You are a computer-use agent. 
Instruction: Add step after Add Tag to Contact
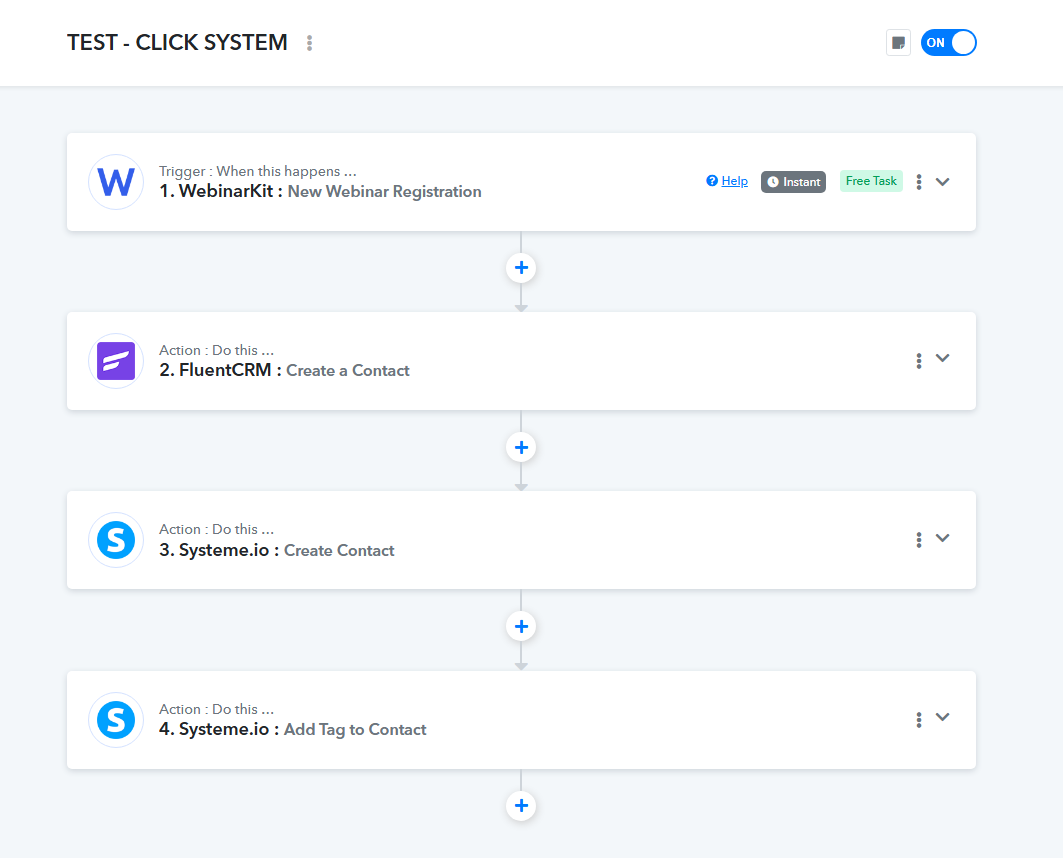(x=521, y=806)
